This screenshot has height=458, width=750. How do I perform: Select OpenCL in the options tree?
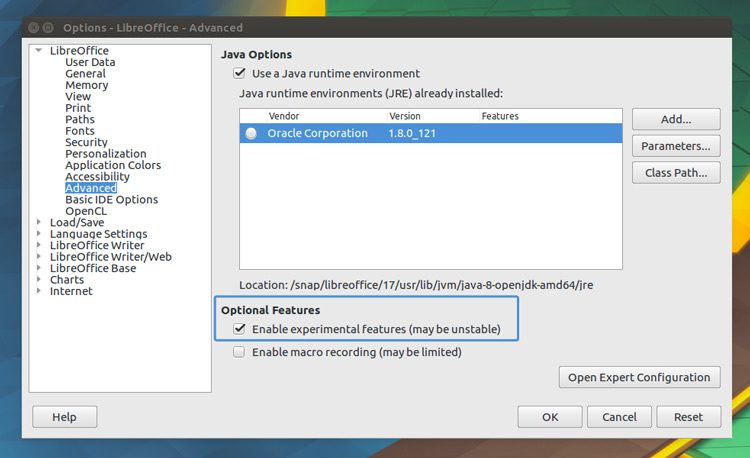(x=86, y=211)
